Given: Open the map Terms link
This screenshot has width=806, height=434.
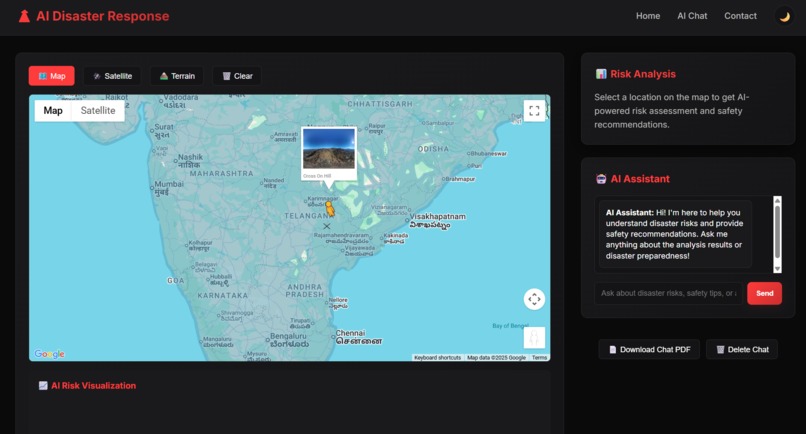Looking at the screenshot, I should 539,357.
